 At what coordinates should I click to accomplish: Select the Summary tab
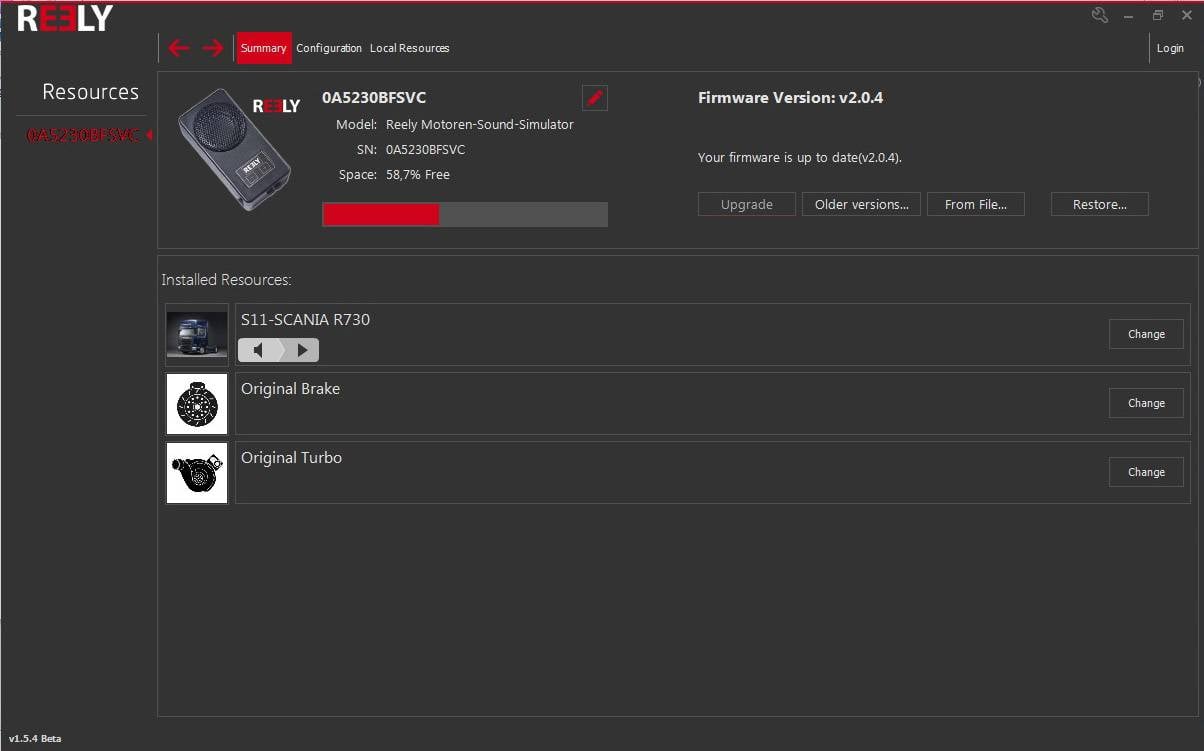[x=263, y=47]
